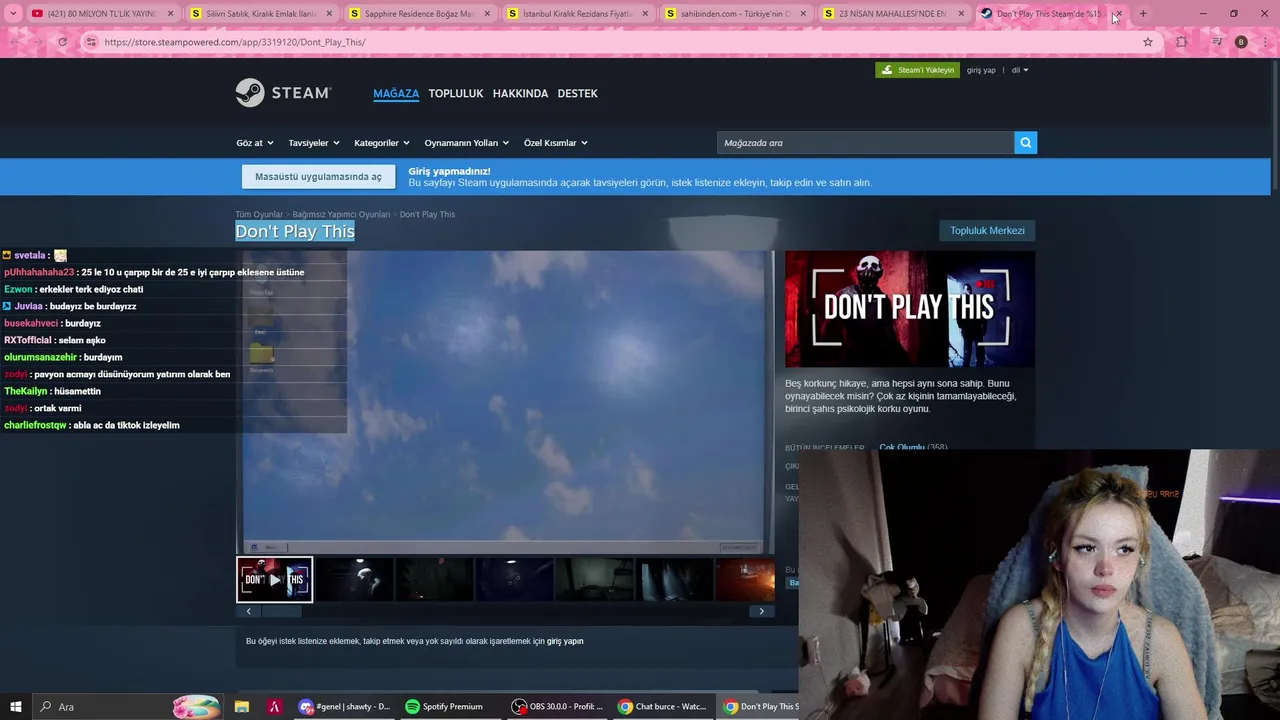Click the right arrow of thumbnail scroller
1280x720 pixels.
(x=761, y=611)
